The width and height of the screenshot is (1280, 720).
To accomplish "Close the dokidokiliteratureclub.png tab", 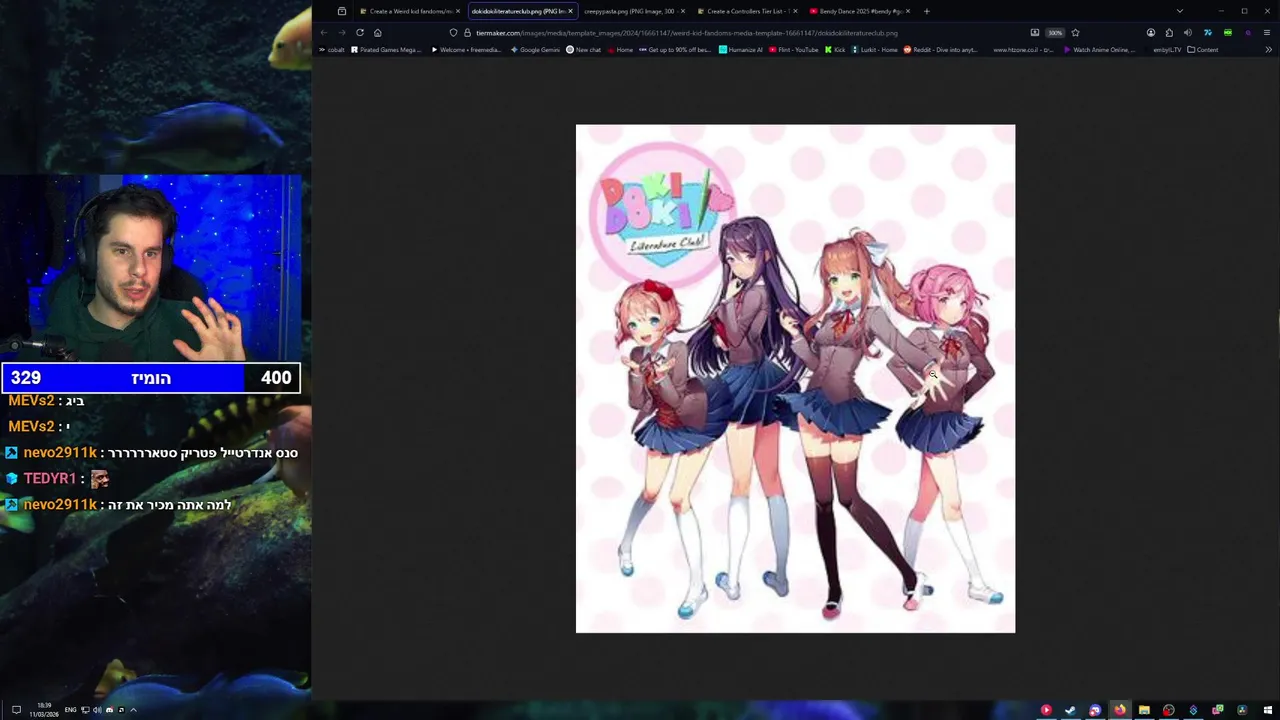I will [x=571, y=11].
